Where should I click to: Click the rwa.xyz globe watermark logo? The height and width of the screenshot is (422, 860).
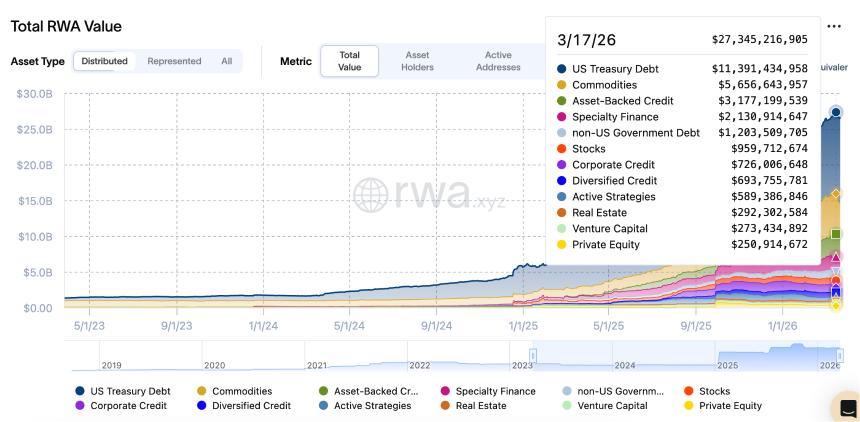370,195
